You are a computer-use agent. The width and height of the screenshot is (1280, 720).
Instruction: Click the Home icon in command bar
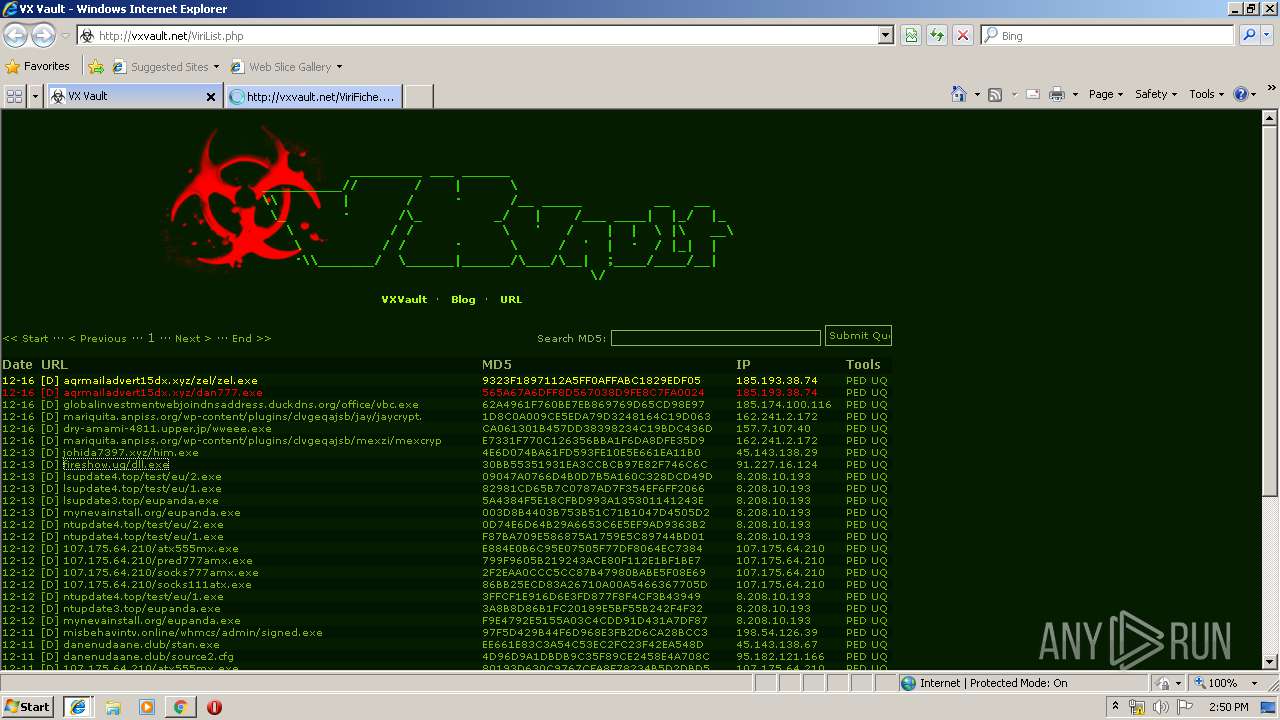[x=958, y=94]
